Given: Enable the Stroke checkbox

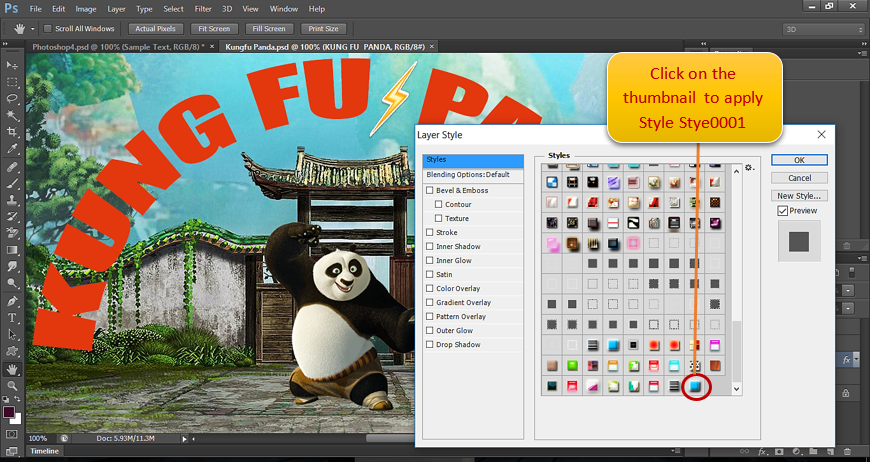Looking at the screenshot, I should coord(429,232).
